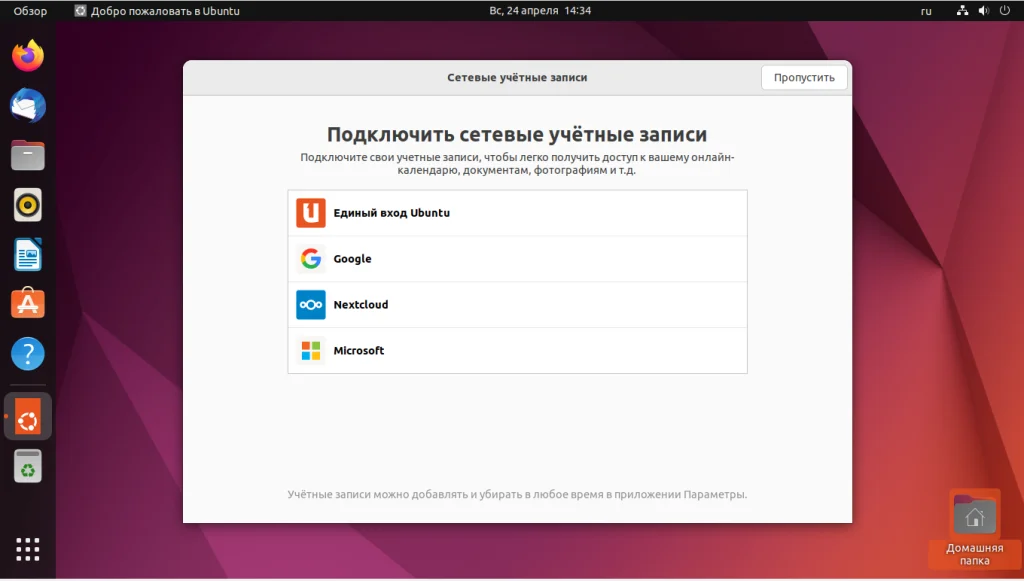1024x581 pixels.
Task: Click the Google provider logo
Action: [310, 258]
